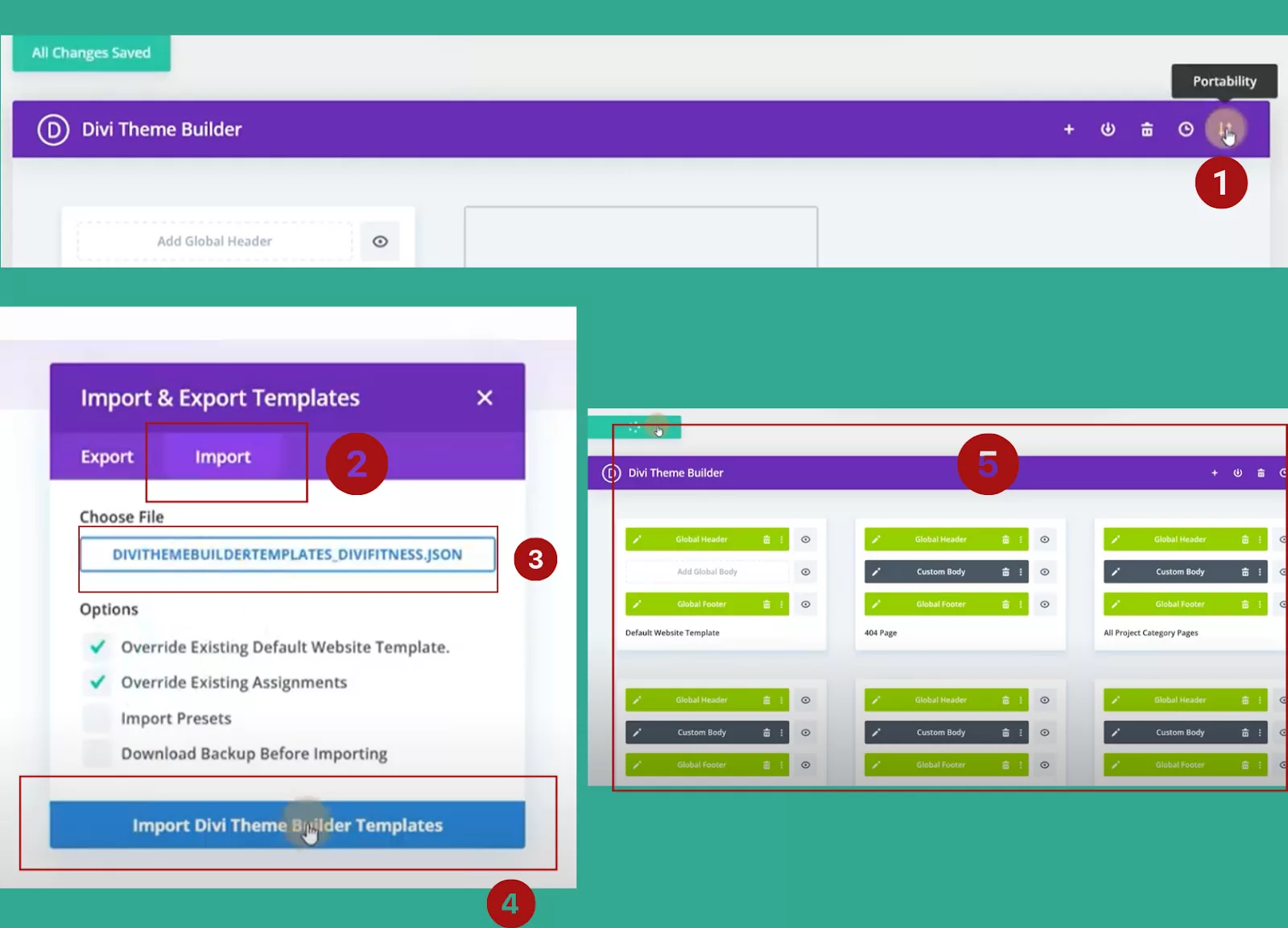
Task: Click trash icon in lower Divi Theme Builder bar
Action: (1261, 472)
